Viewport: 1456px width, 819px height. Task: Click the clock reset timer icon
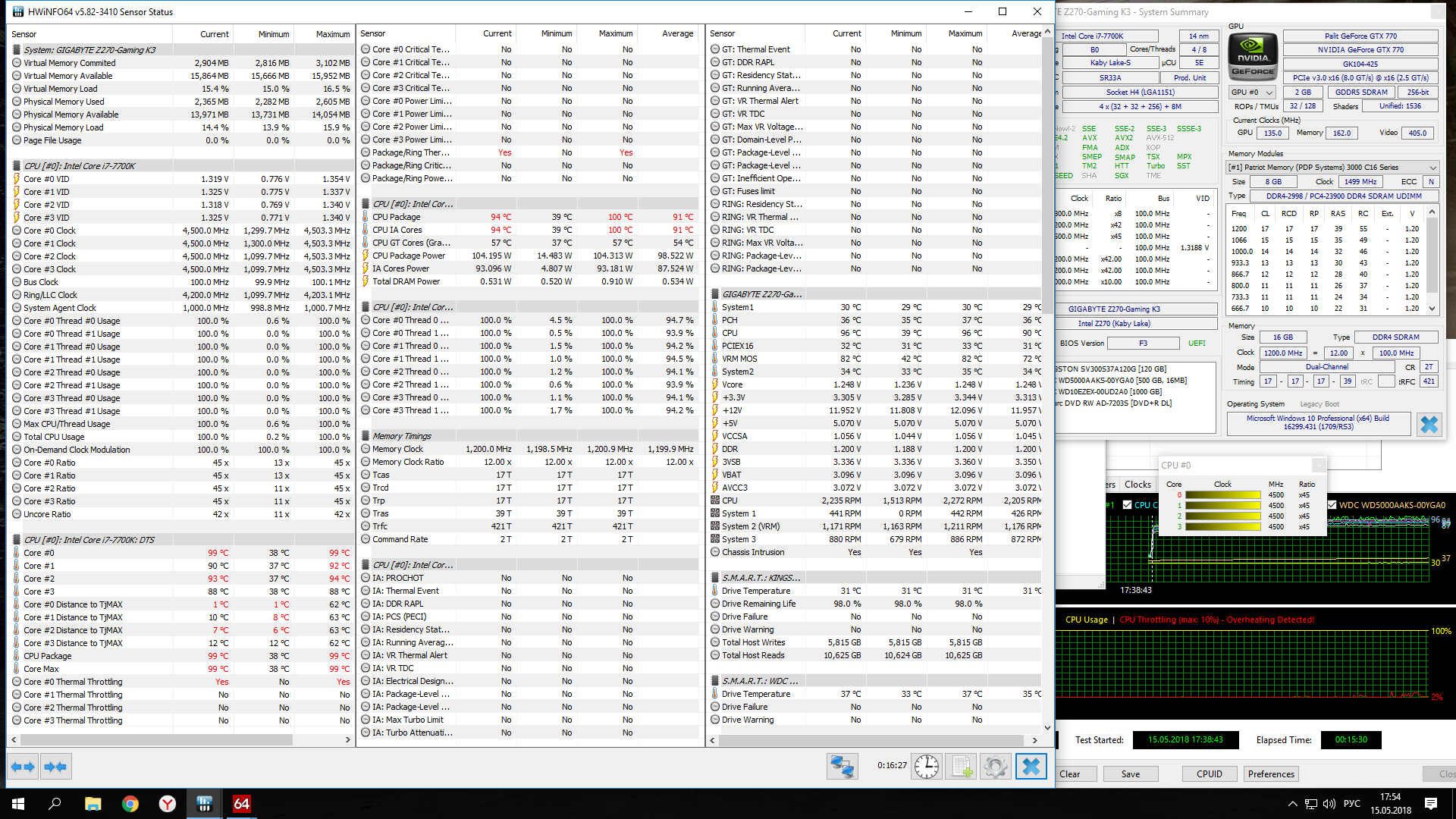926,767
